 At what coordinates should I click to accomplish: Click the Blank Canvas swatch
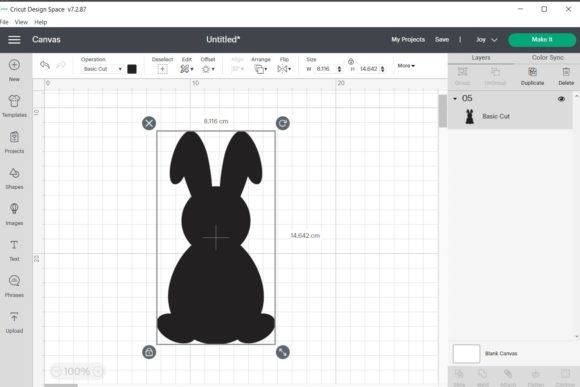(x=466, y=353)
